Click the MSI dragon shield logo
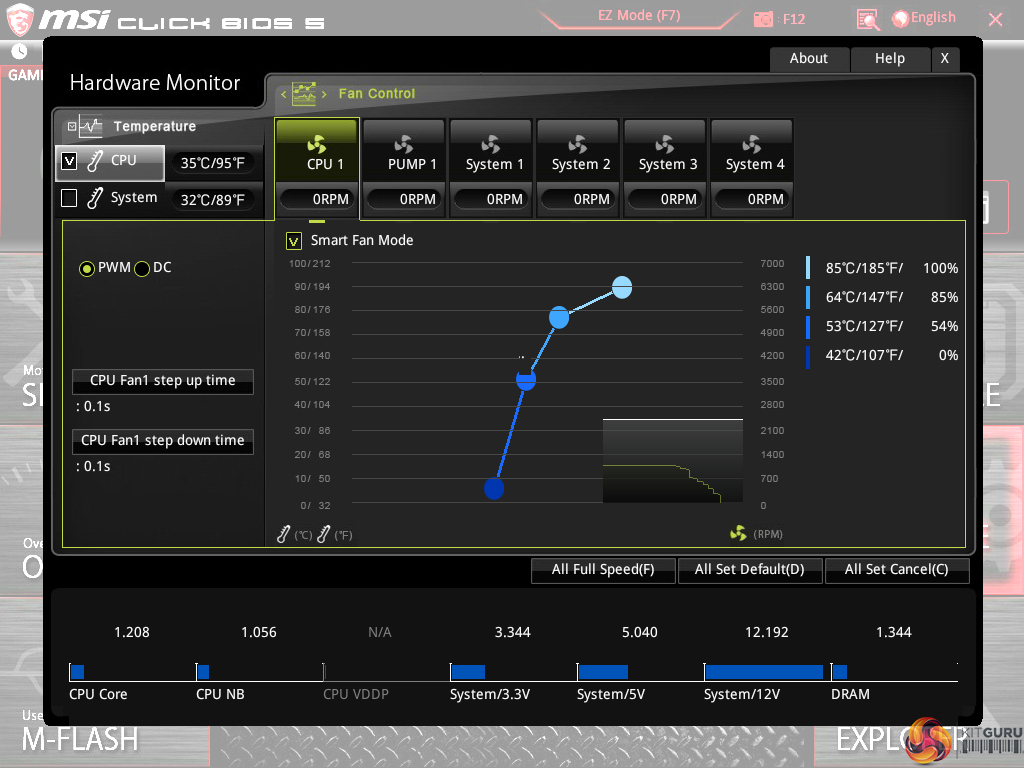 click(x=19, y=18)
